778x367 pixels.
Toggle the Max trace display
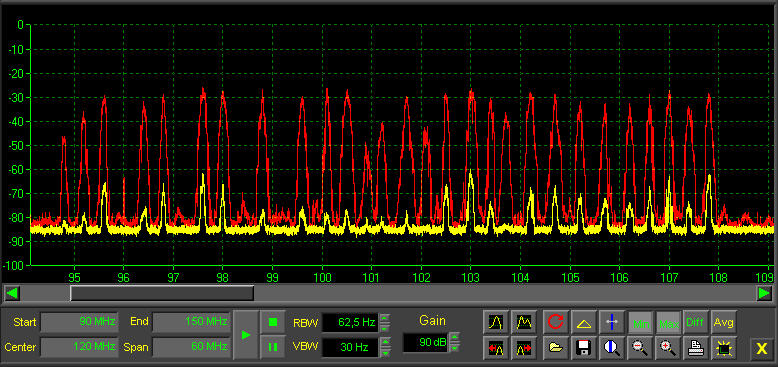[668, 322]
